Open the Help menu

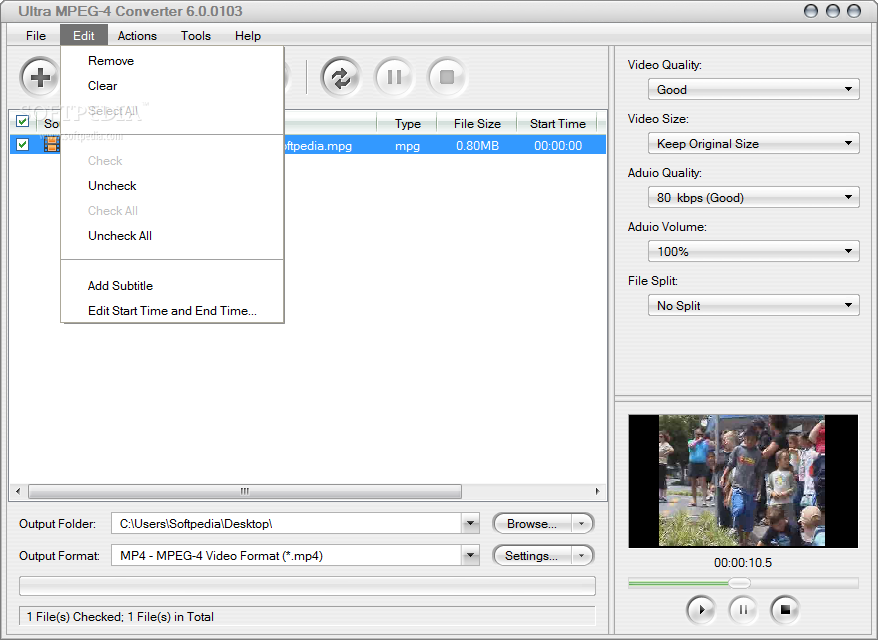pyautogui.click(x=247, y=35)
